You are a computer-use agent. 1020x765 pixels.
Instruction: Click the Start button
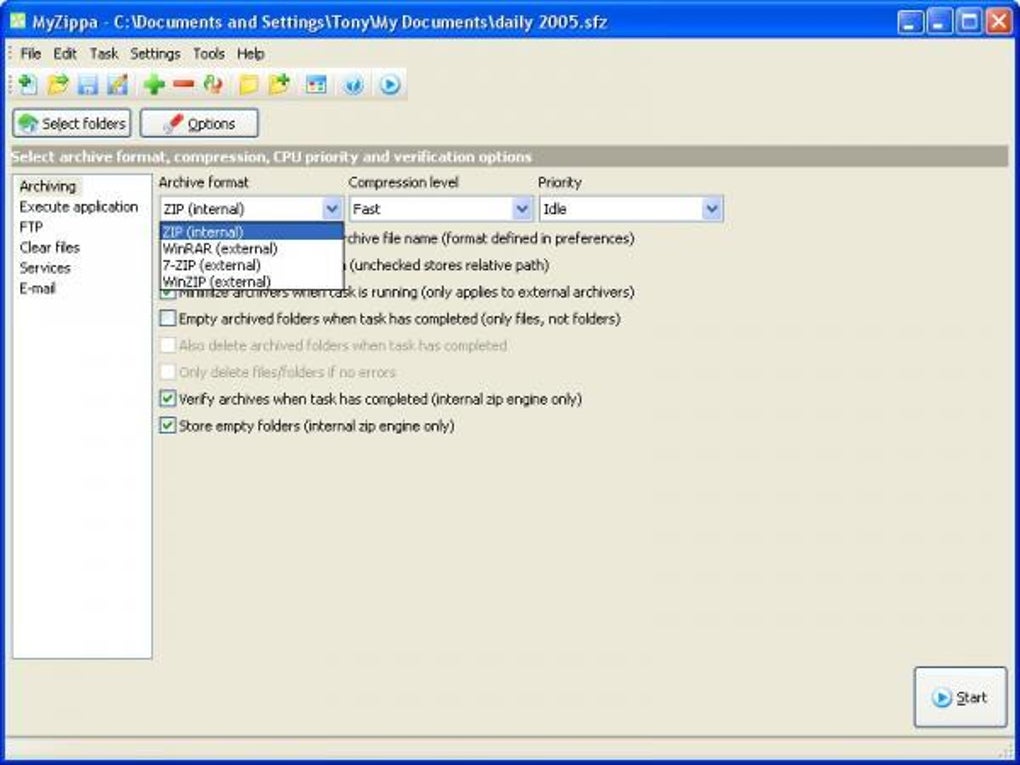coord(960,697)
